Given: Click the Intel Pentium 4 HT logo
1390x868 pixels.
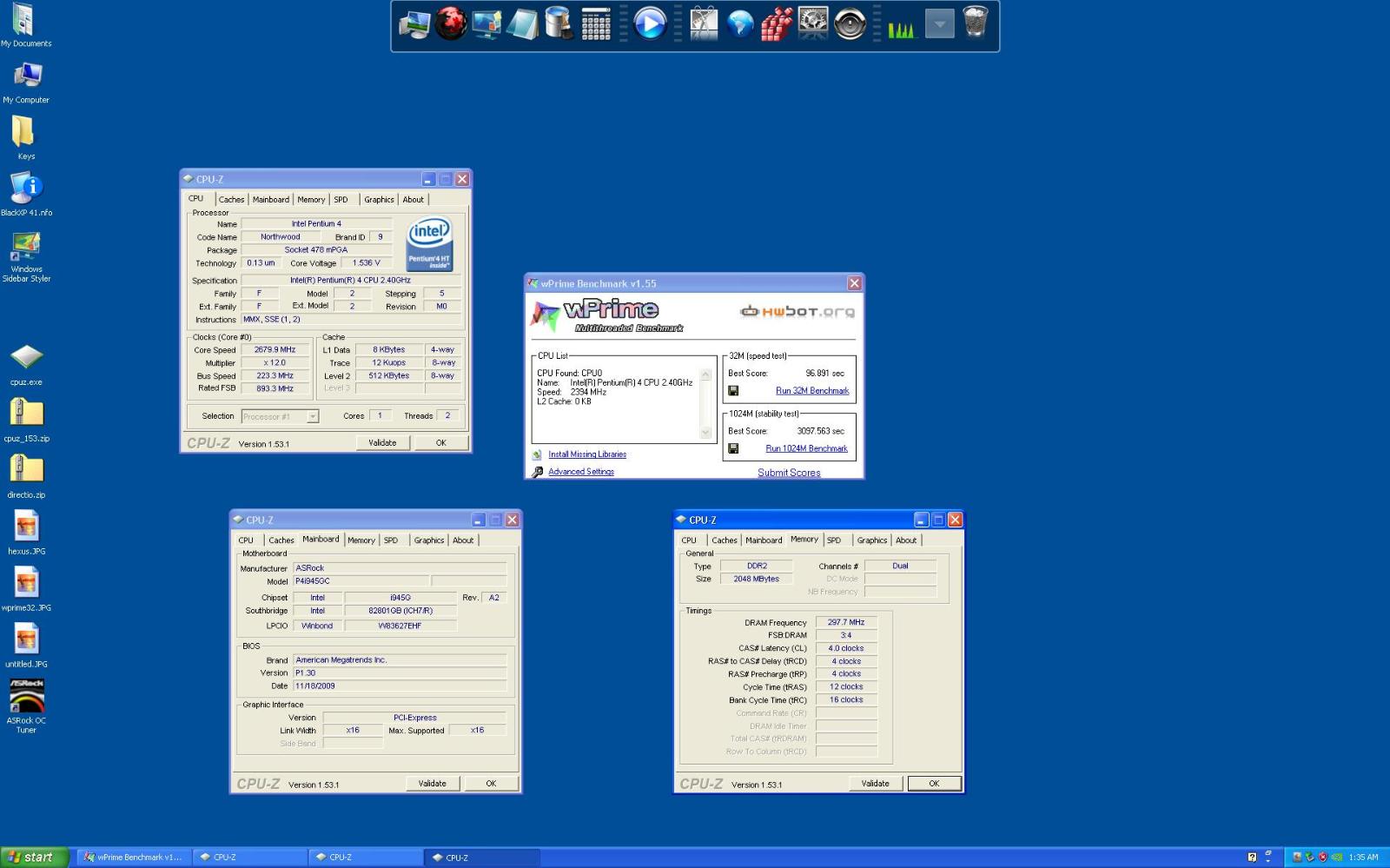Looking at the screenshot, I should click(x=429, y=244).
